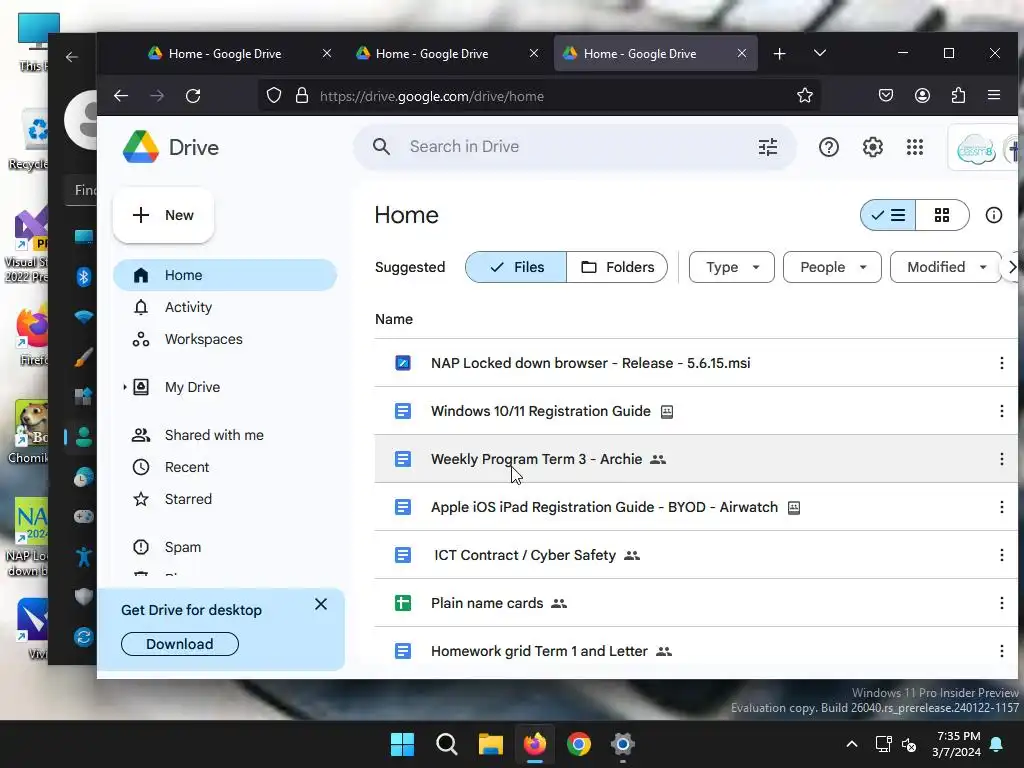Open search options filter icon in Drive search

(768, 147)
